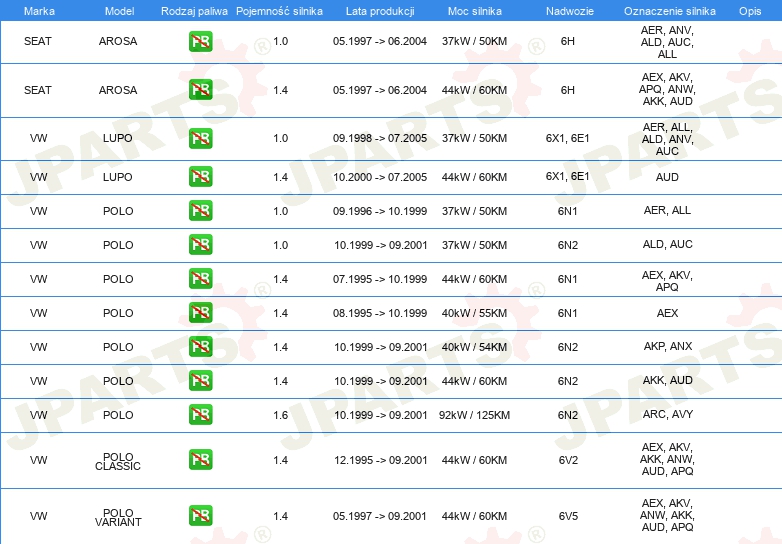Select petrol icon in VW LUPO 1.0 row
The image size is (782, 544).
point(200,138)
